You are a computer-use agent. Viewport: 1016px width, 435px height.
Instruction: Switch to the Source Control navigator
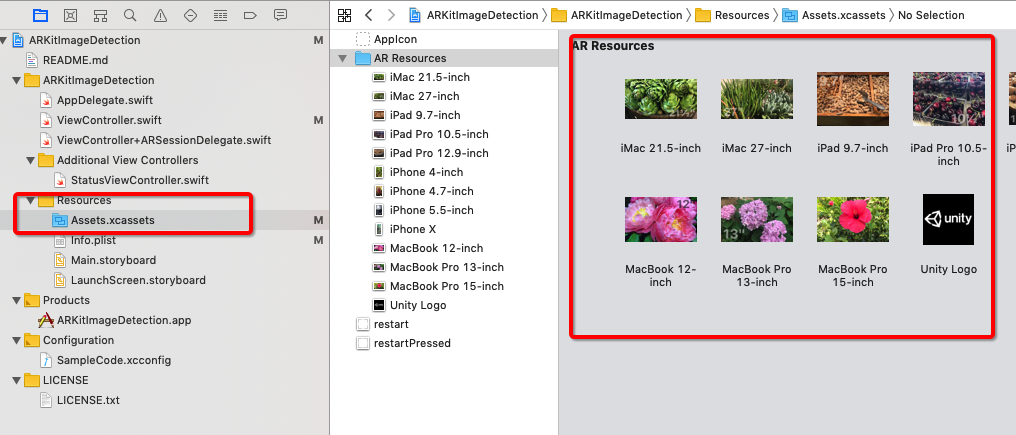tap(70, 15)
